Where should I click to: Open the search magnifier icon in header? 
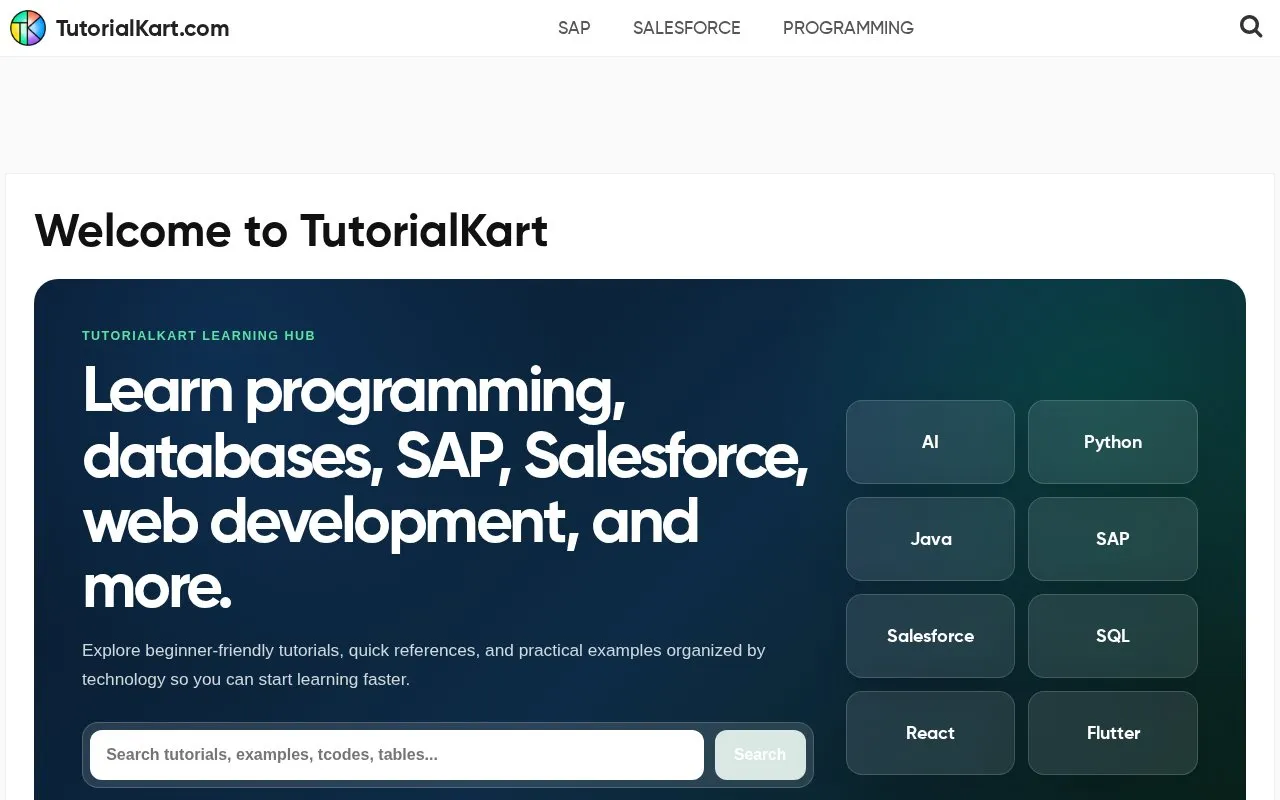click(1251, 27)
